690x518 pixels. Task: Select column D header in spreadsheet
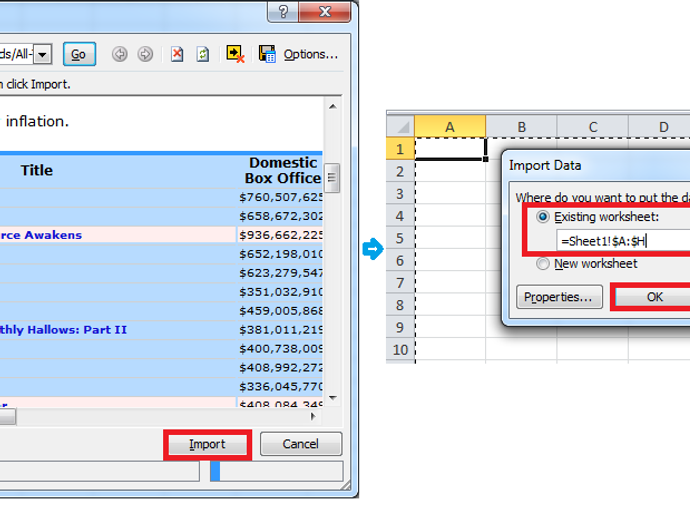[659, 127]
